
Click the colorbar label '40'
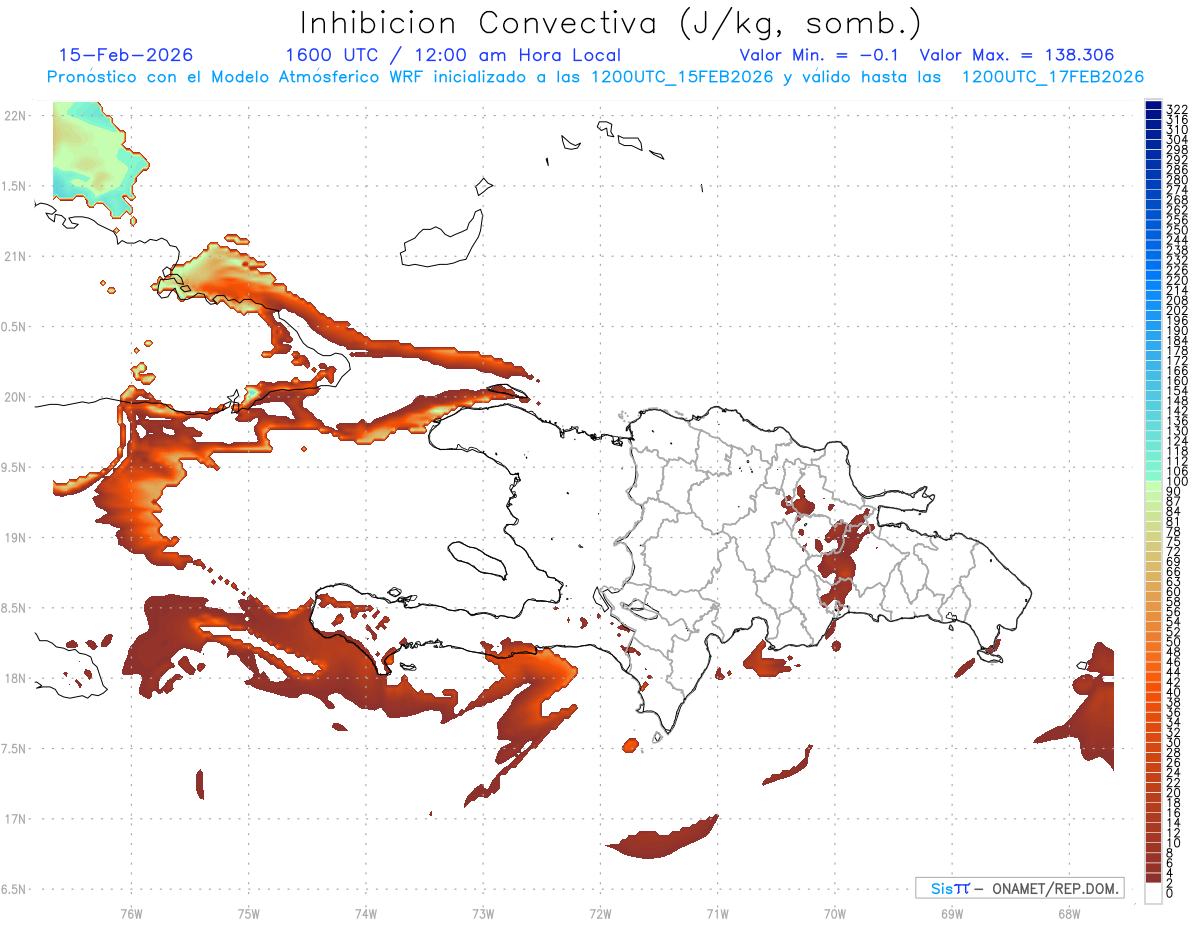[x=1173, y=692]
